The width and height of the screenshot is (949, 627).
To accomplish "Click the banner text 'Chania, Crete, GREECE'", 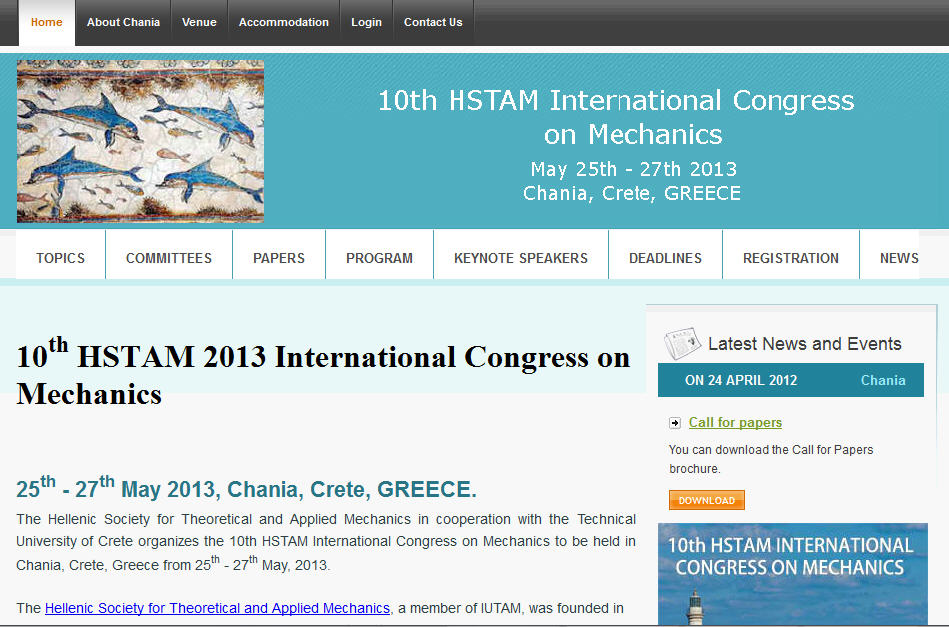I will (x=632, y=194).
